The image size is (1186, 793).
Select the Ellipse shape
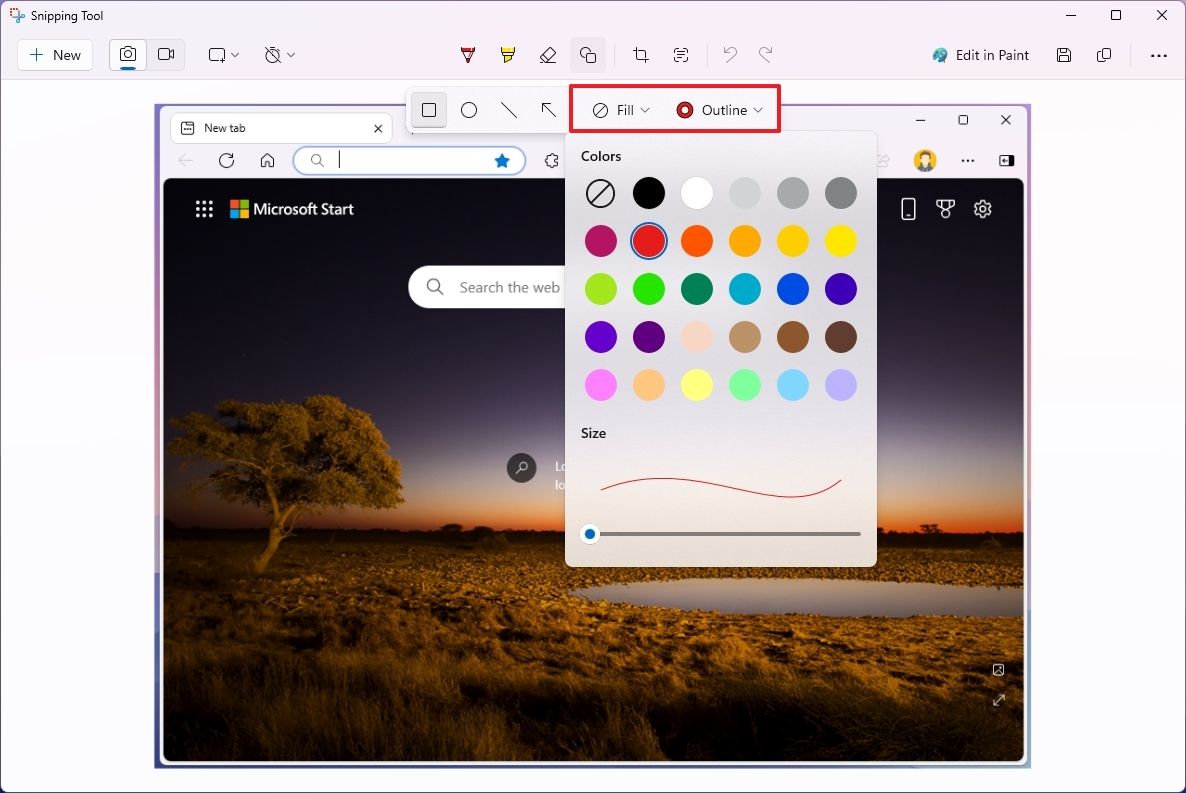point(469,110)
